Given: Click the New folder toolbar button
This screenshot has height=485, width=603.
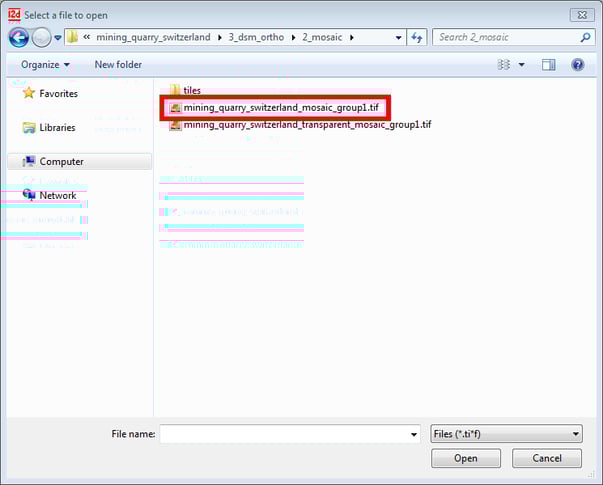Looking at the screenshot, I should click(118, 65).
